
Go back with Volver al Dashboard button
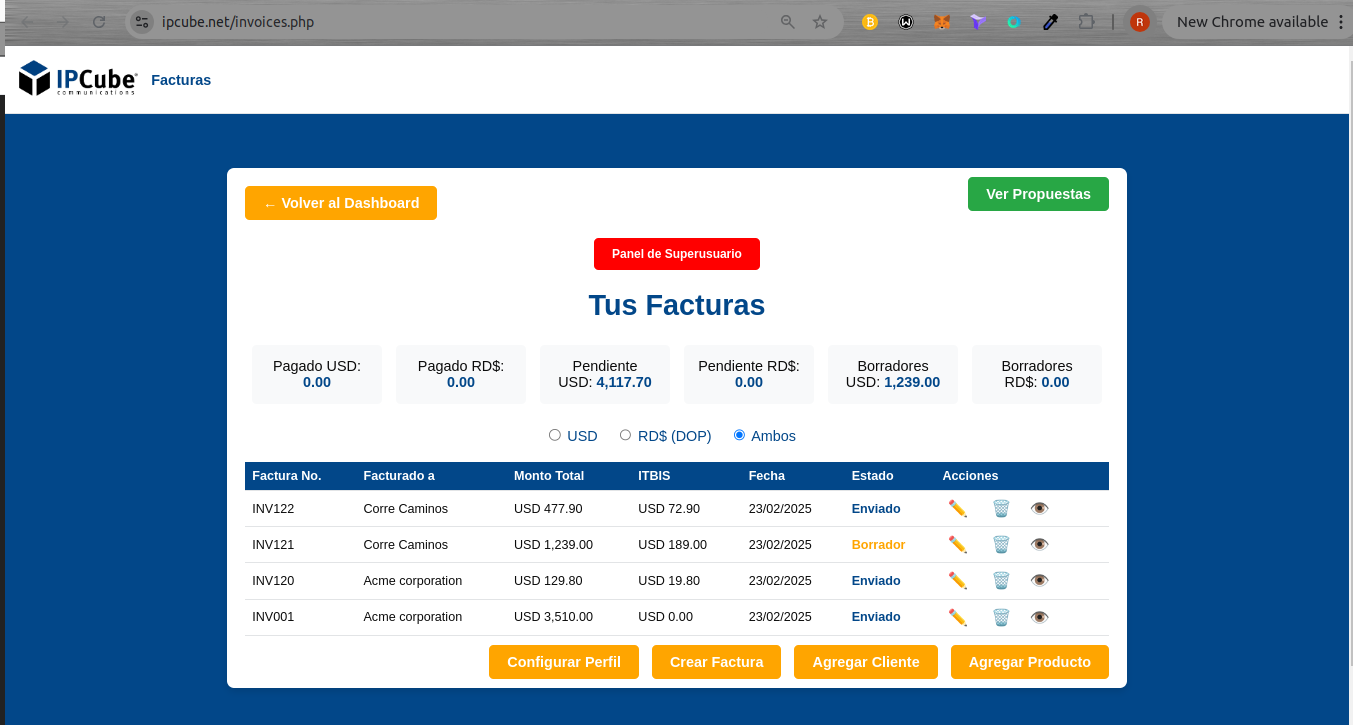(341, 203)
